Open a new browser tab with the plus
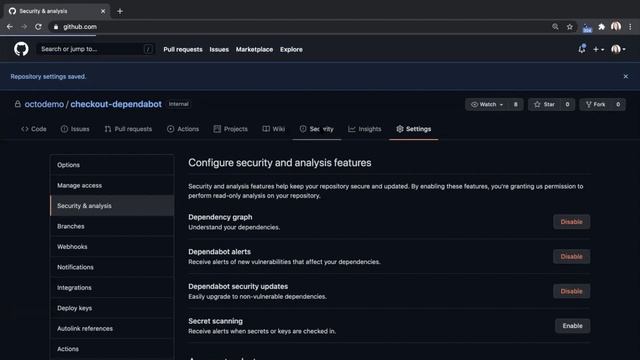 pos(120,11)
